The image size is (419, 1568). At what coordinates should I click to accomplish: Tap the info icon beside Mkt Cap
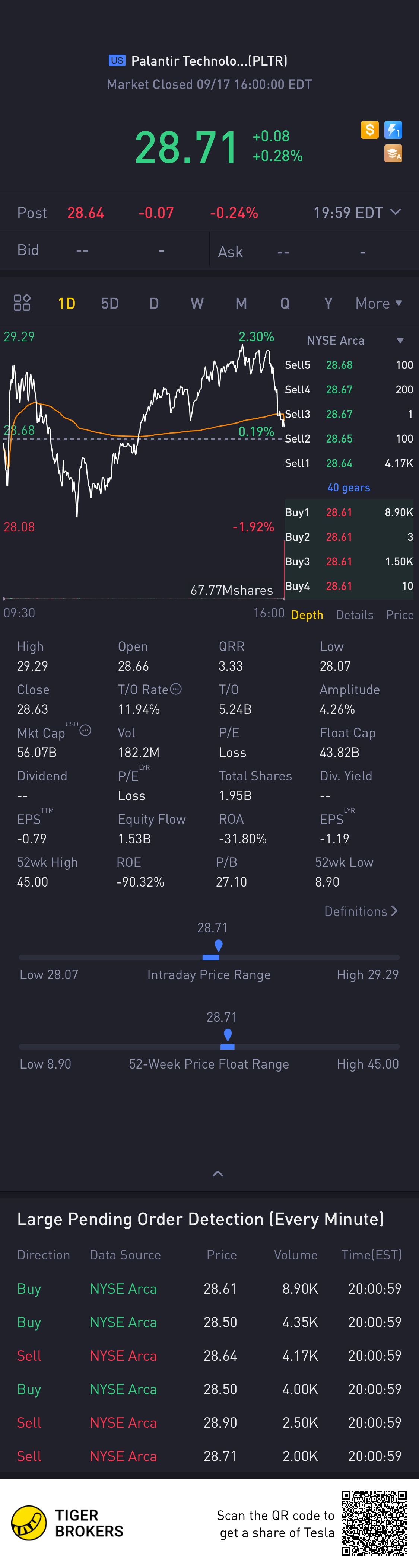pos(85,731)
